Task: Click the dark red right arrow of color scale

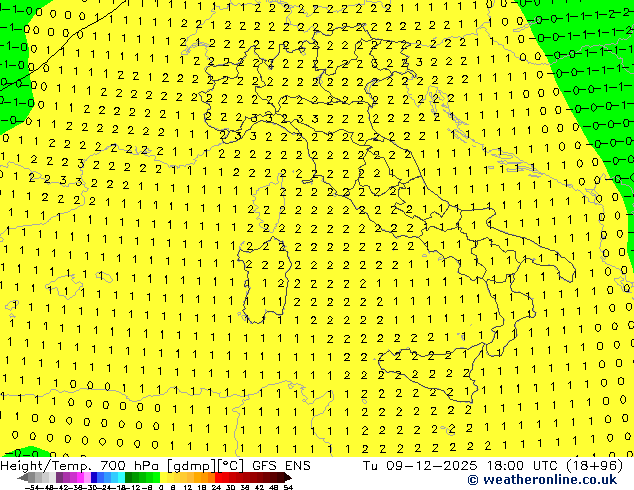Action: point(288,477)
